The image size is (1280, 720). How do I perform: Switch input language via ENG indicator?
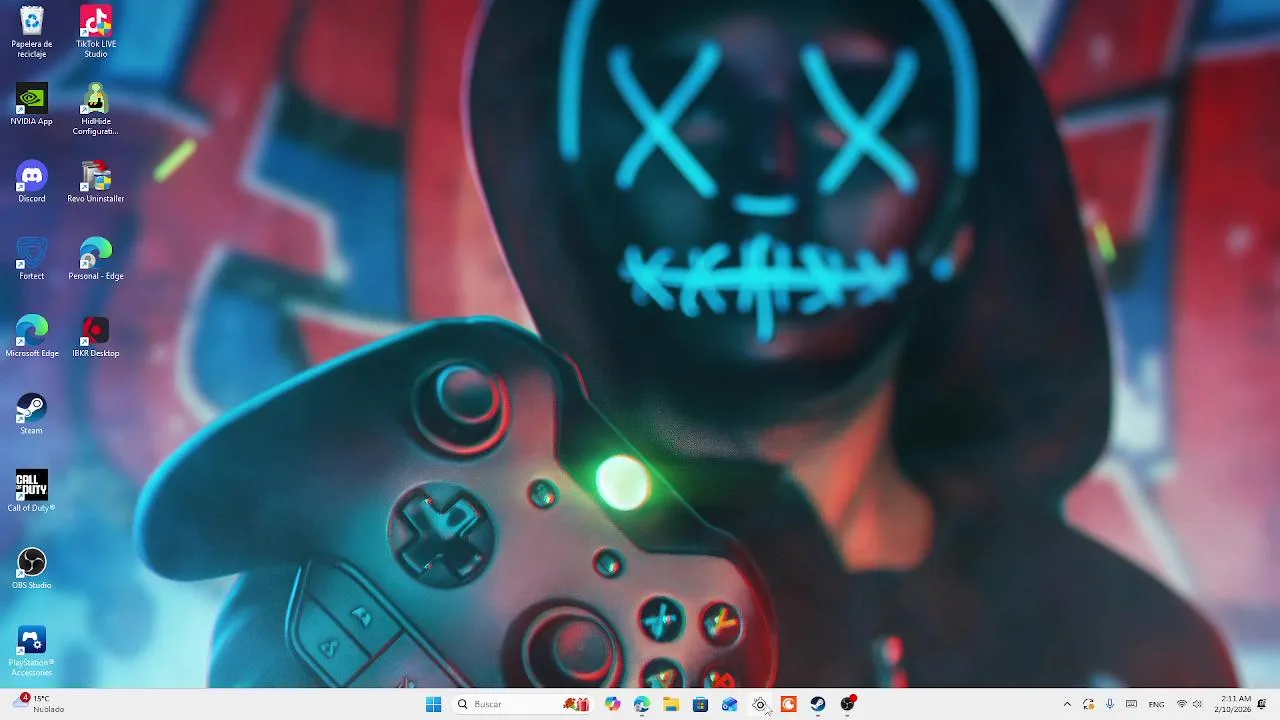coord(1156,704)
